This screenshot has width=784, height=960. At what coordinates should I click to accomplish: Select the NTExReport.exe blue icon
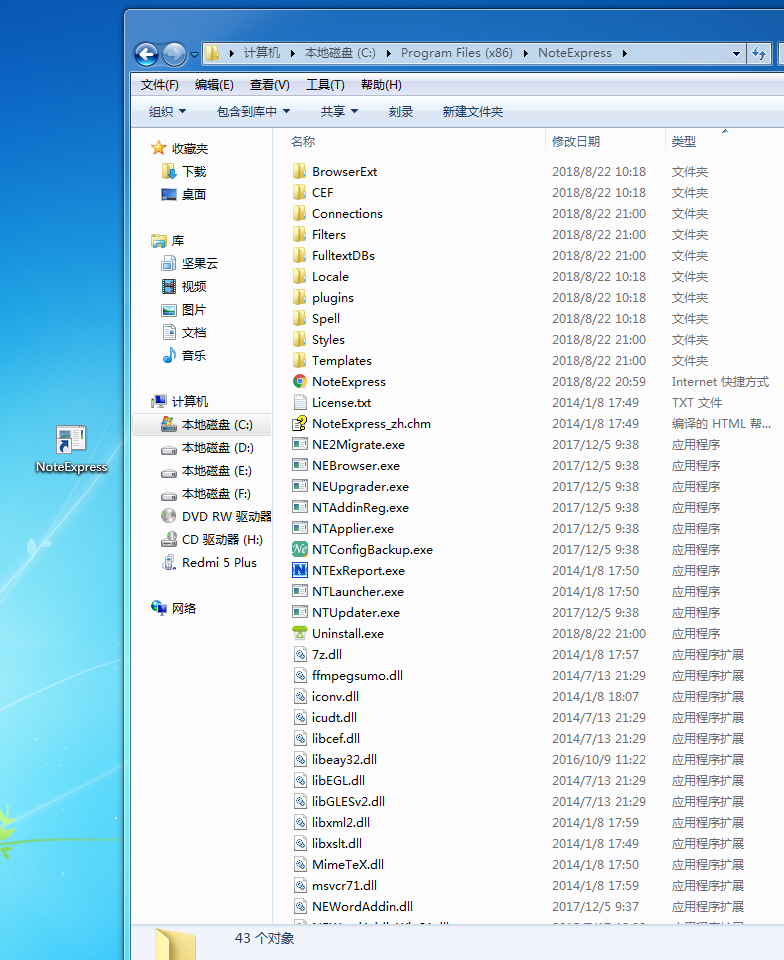tap(299, 570)
